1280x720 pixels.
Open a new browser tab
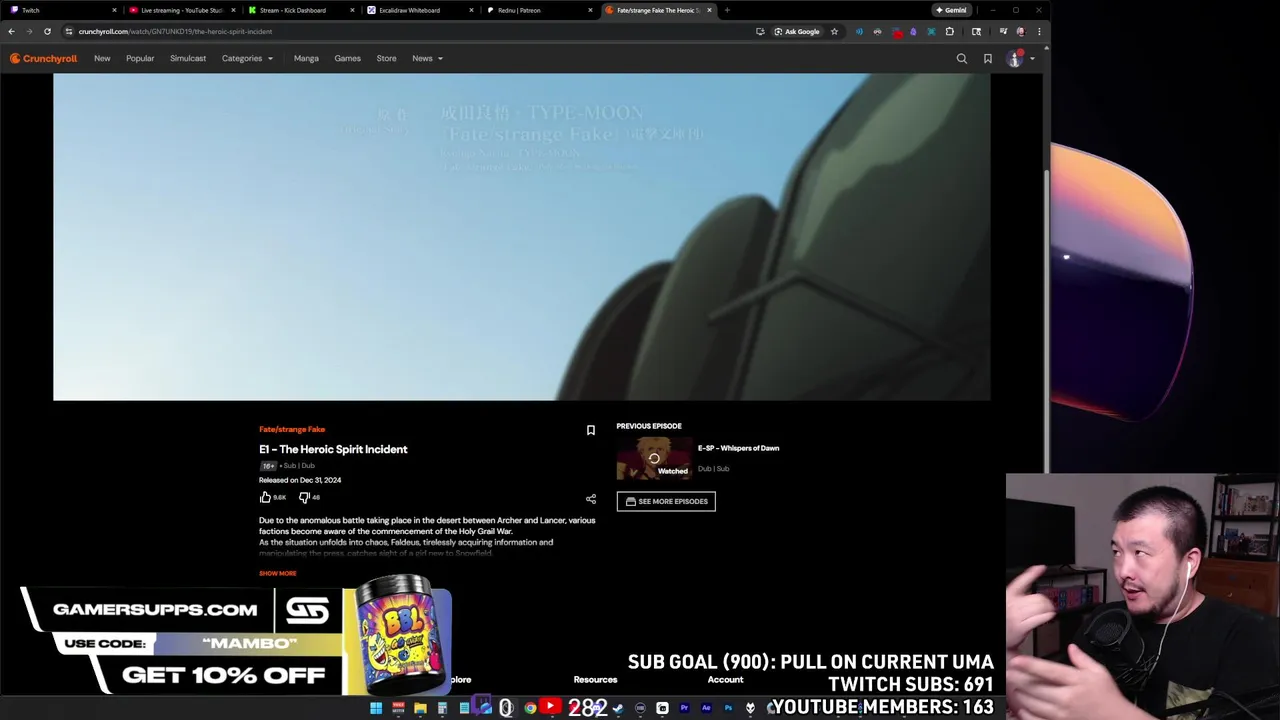(727, 10)
